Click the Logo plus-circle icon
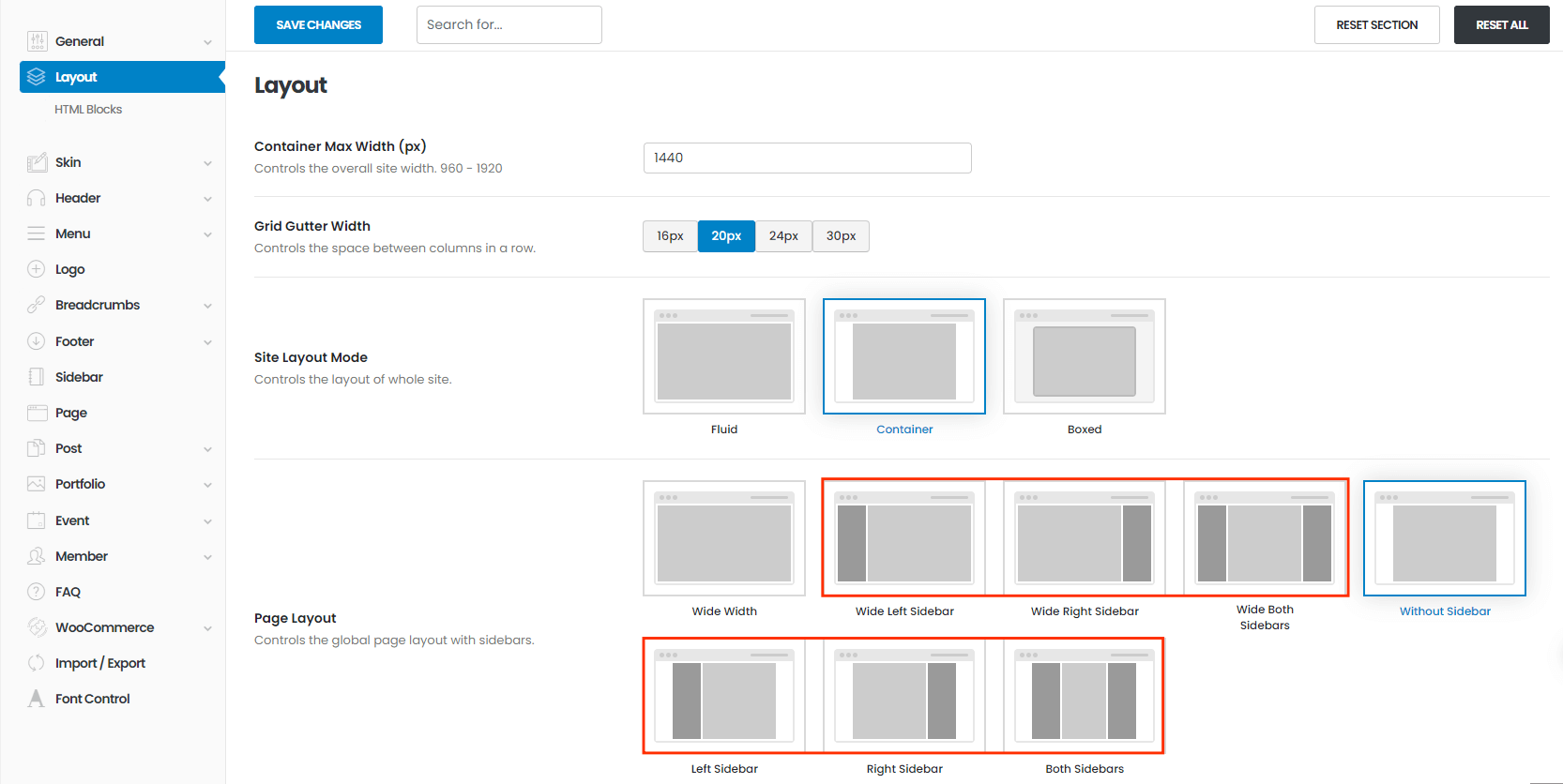Screen dimensions: 1563x784 (37, 269)
